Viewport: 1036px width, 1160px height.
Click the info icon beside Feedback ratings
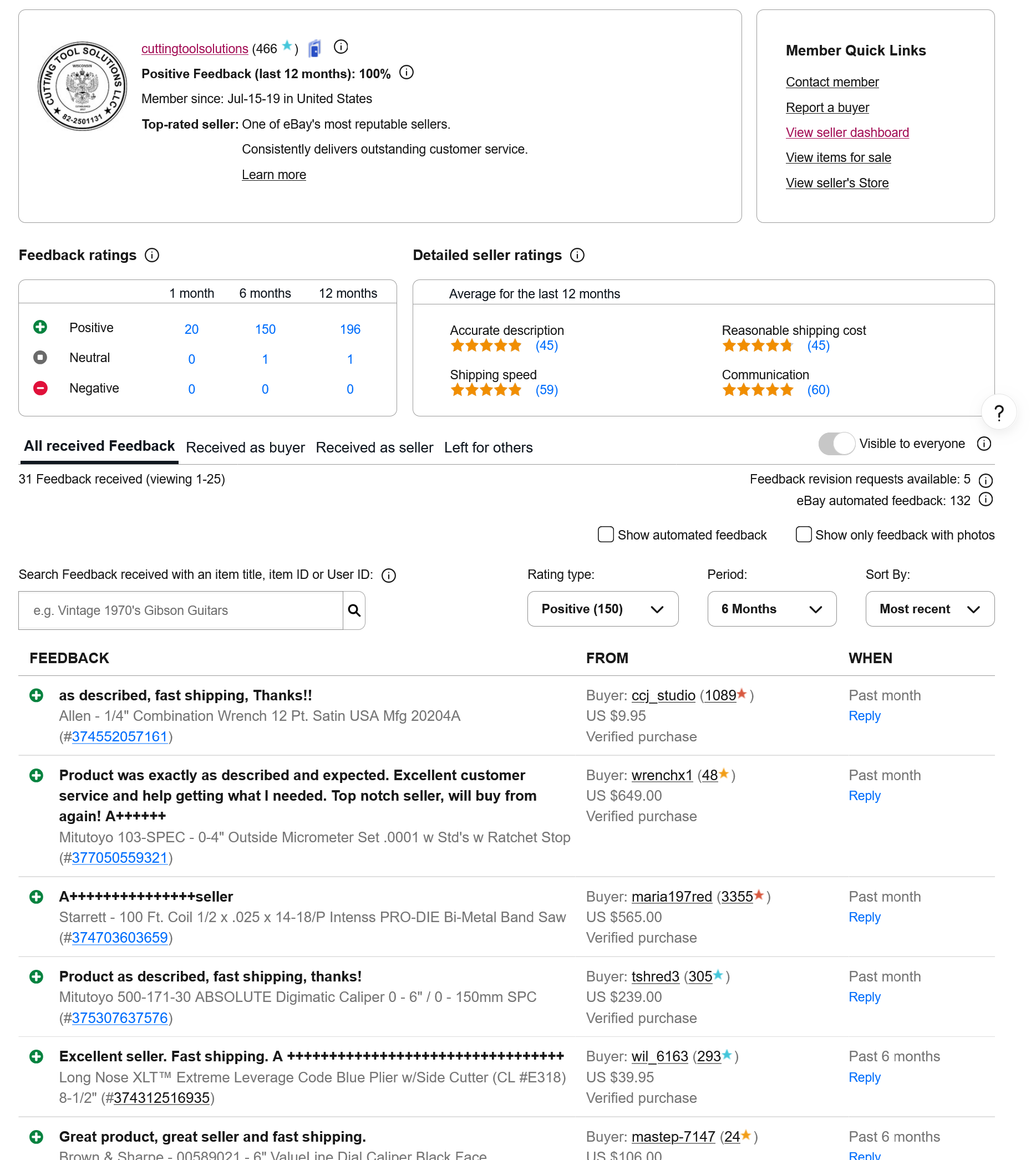[152, 255]
